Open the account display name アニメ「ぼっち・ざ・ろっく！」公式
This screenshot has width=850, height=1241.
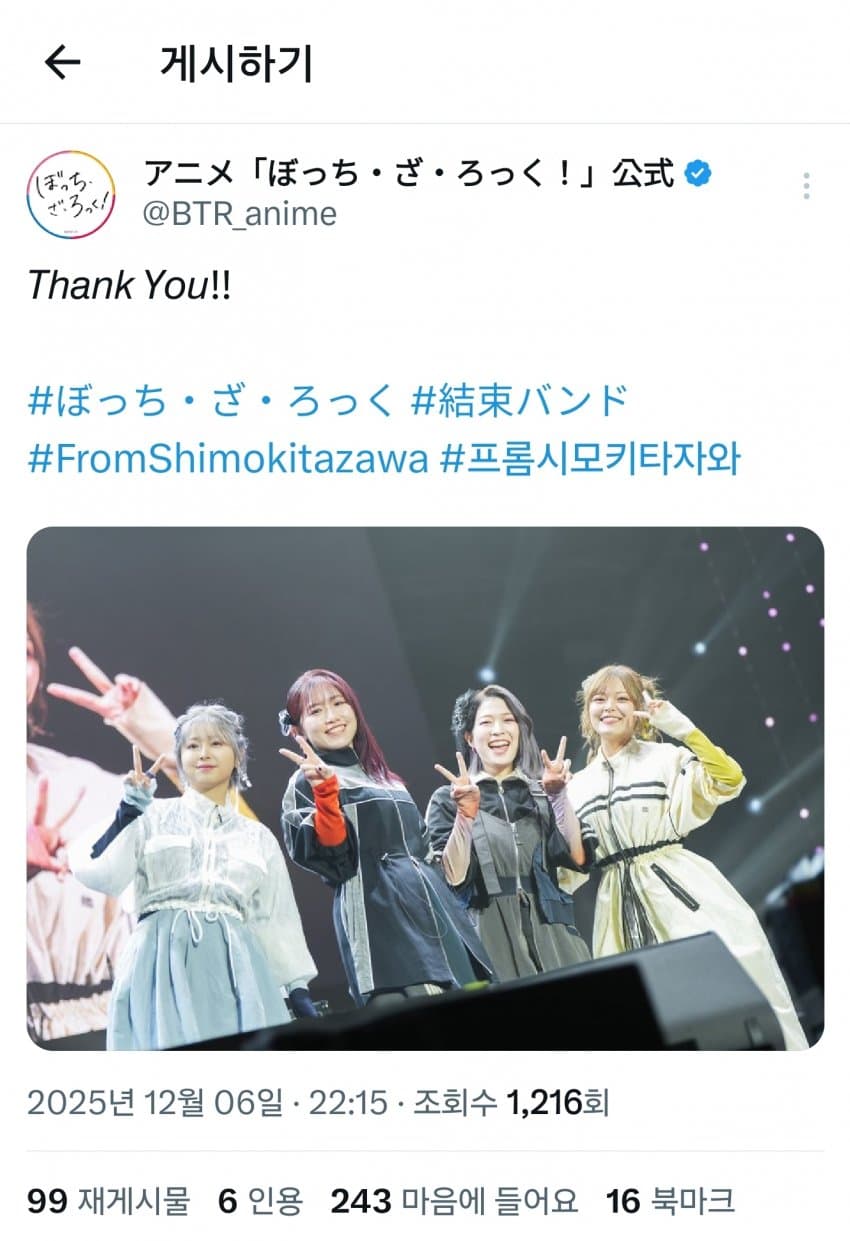409,173
